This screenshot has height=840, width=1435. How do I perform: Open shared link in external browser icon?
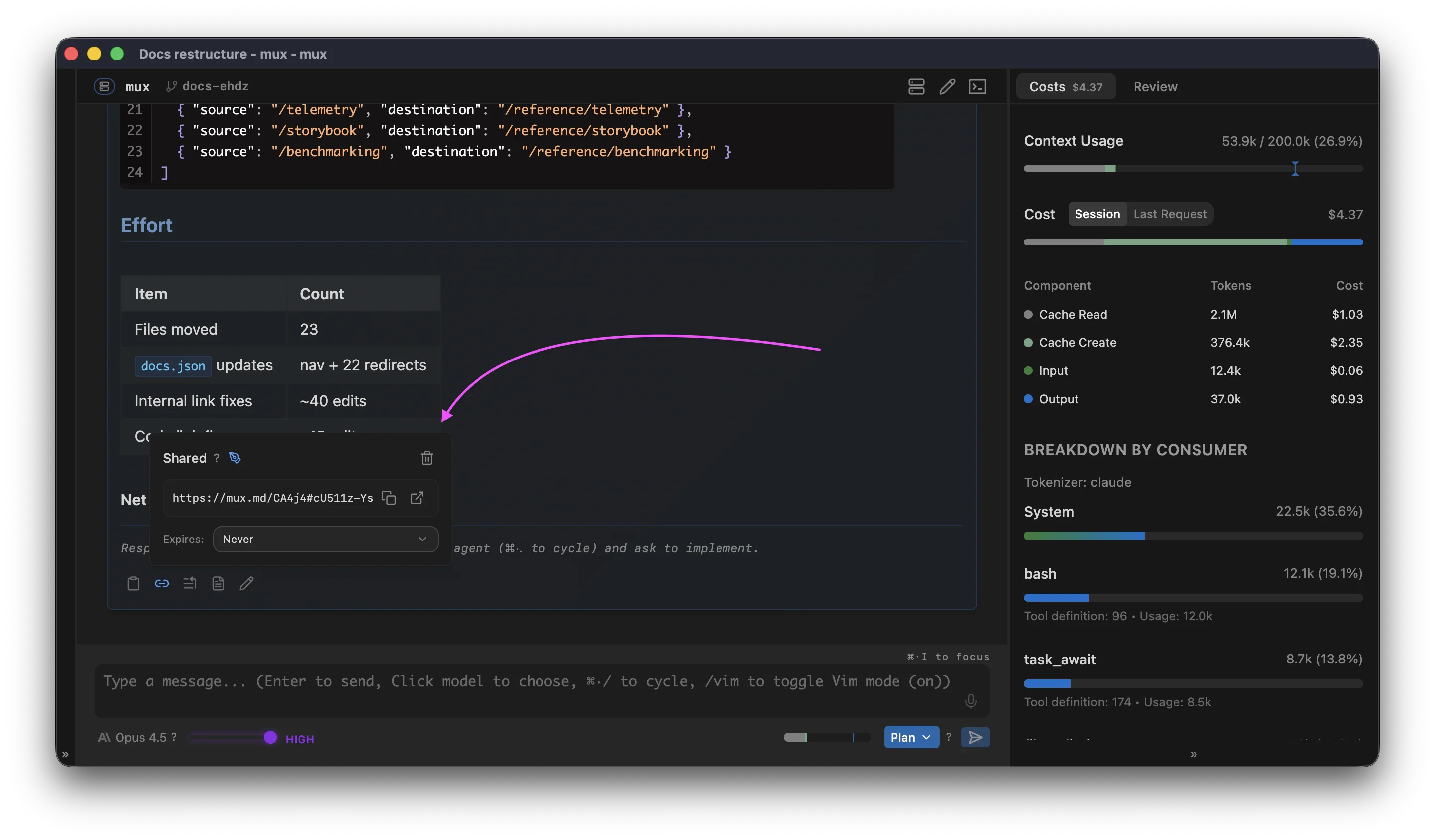click(417, 498)
